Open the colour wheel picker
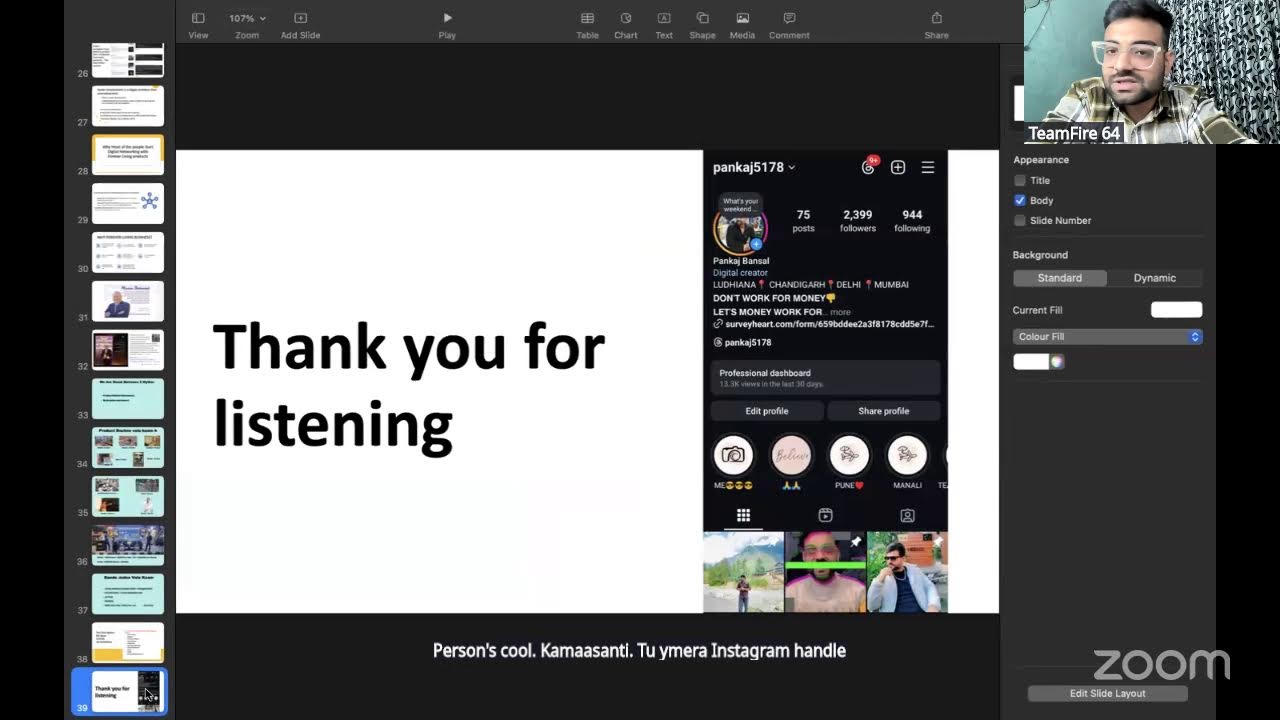This screenshot has height=720, width=1280. point(1057,362)
